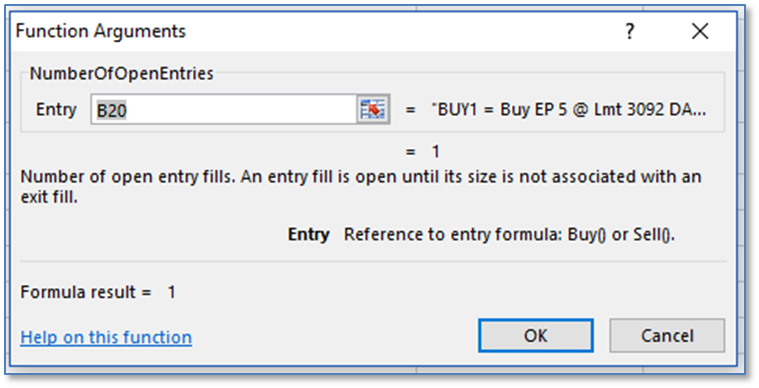Click the Entry label beside the input
The image size is (759, 388).
tap(56, 110)
